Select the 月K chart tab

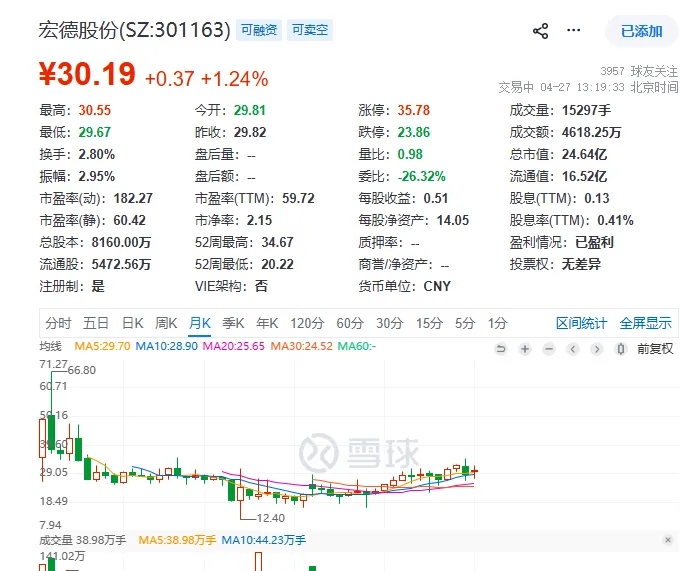pyautogui.click(x=200, y=323)
